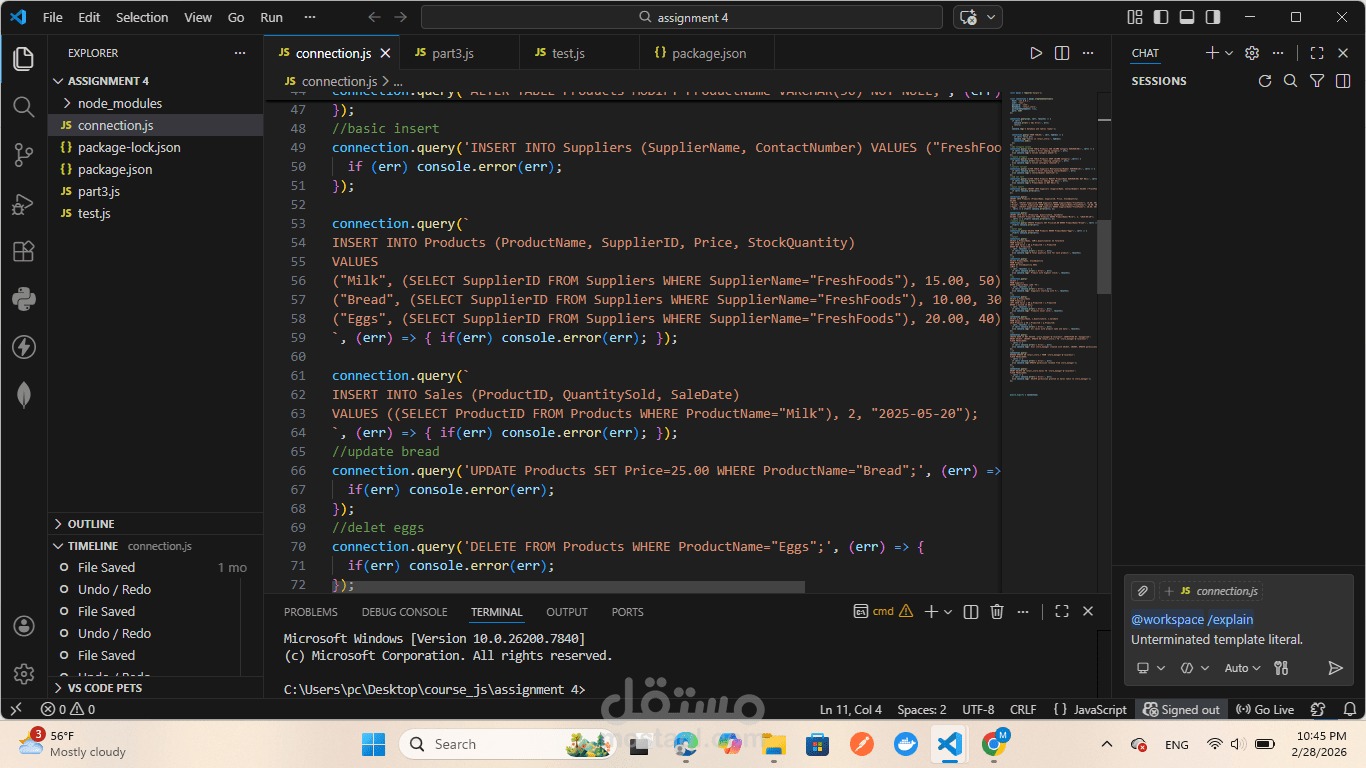Image resolution: width=1366 pixels, height=768 pixels.
Task: Open the Source Control view
Action: click(24, 155)
